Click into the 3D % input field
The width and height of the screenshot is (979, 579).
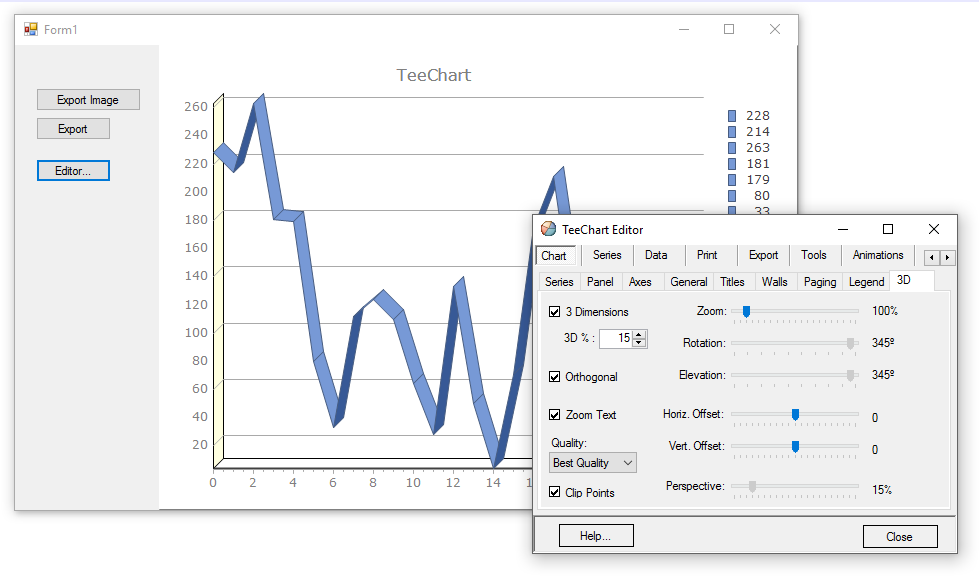(616, 339)
